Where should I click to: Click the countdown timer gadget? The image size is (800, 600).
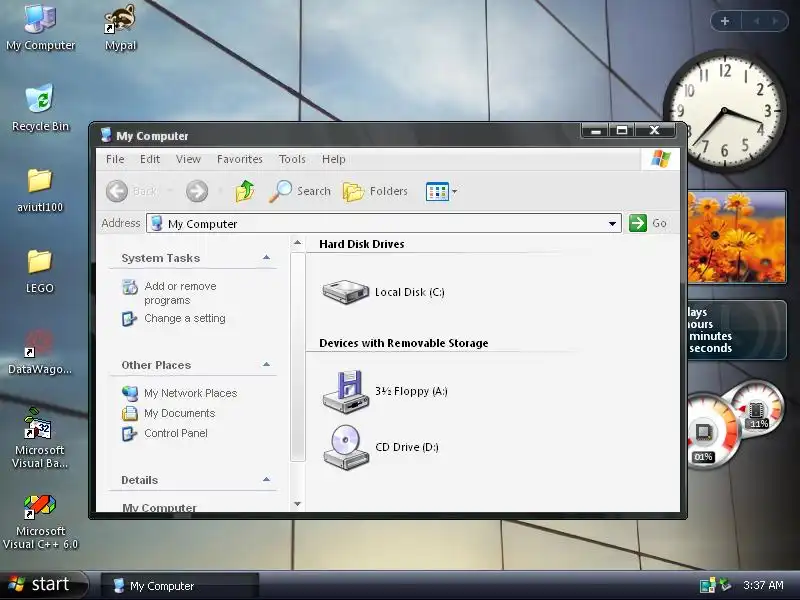(737, 330)
